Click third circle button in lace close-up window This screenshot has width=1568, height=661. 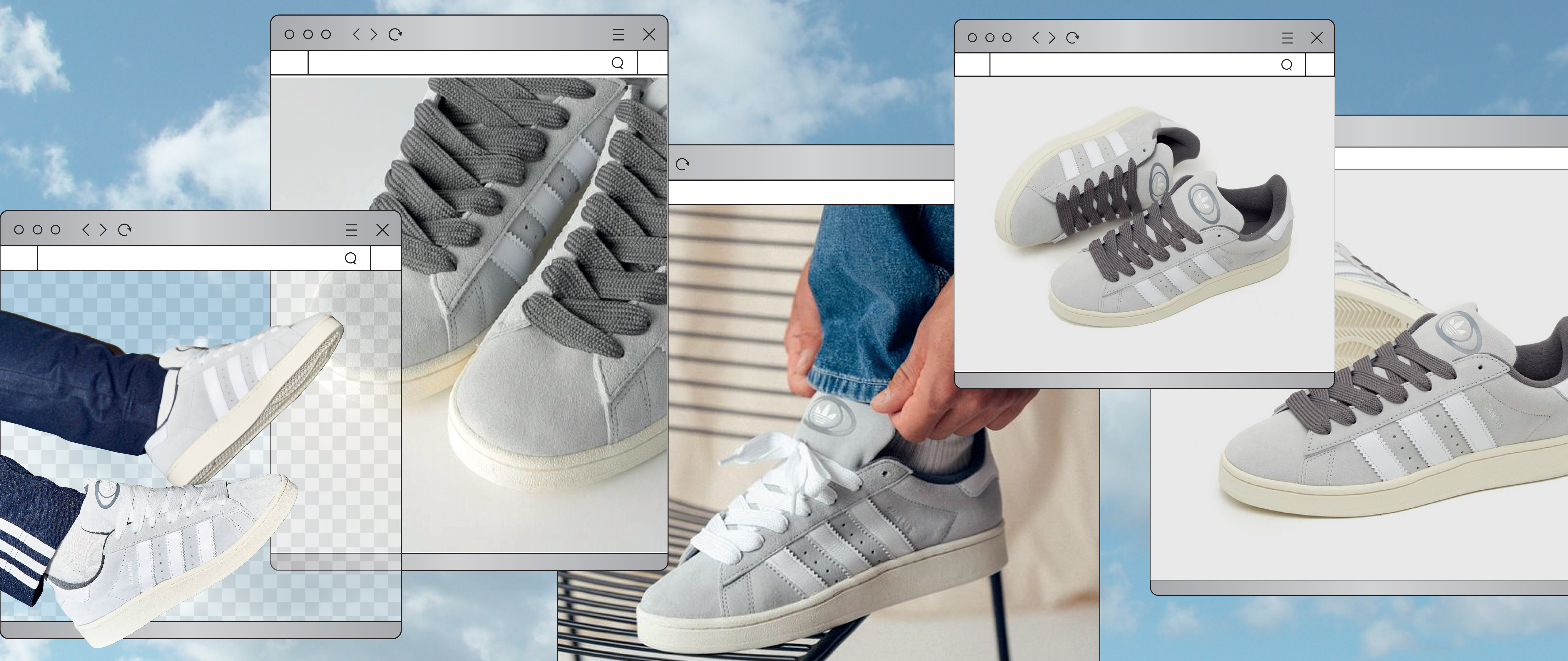[x=326, y=34]
